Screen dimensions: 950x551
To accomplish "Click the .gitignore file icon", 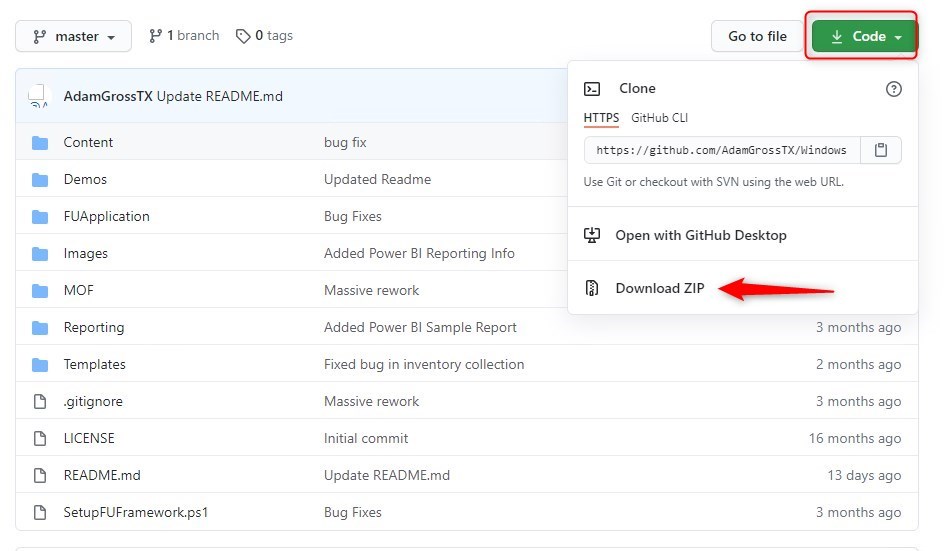I will click(40, 401).
